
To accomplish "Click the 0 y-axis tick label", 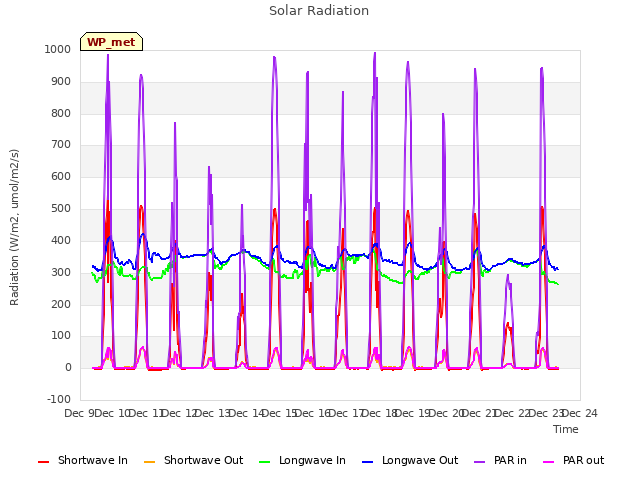I will click(68, 367).
